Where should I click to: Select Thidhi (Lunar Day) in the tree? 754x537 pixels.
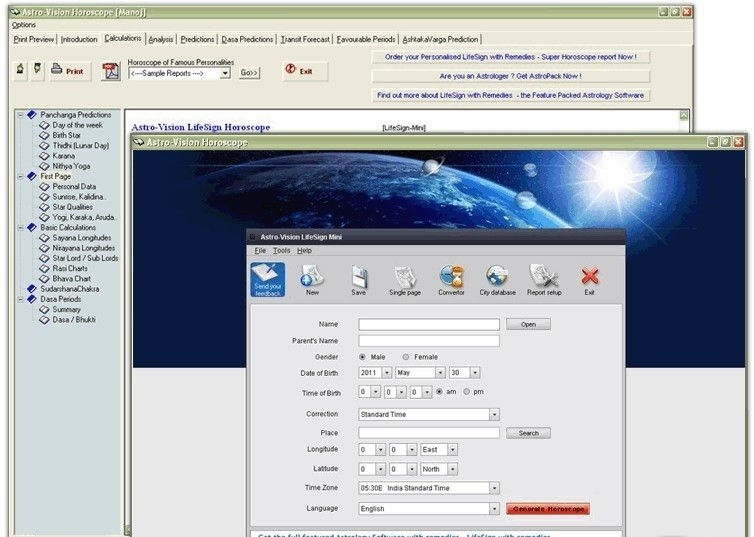click(81, 145)
